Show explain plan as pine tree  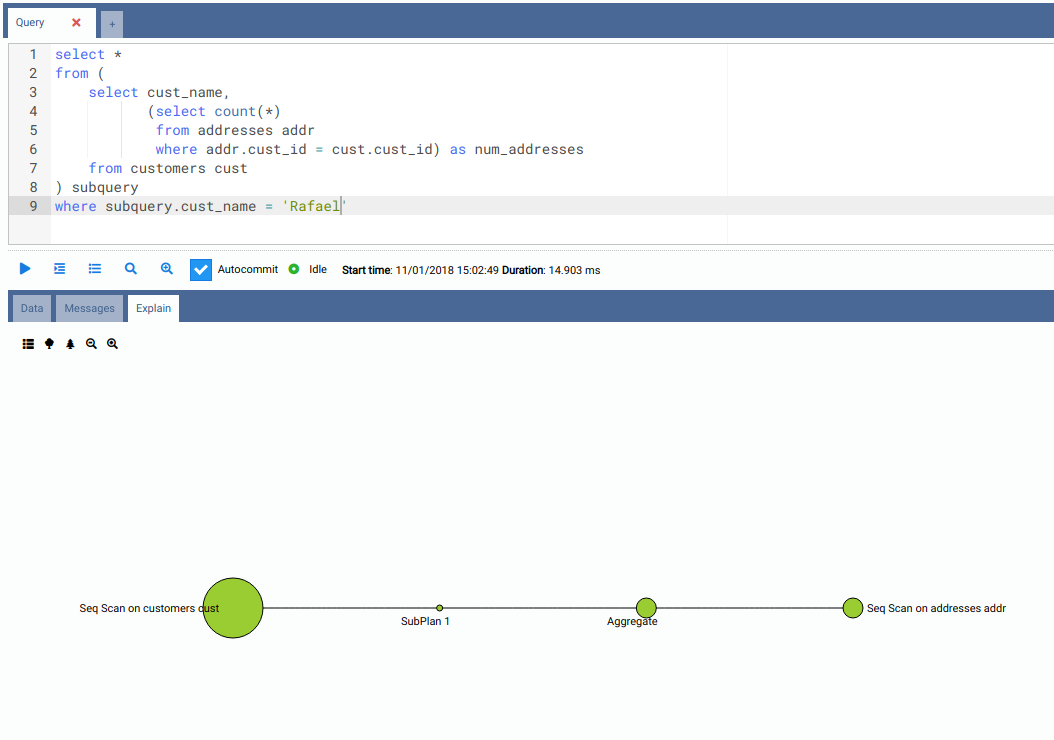point(70,344)
